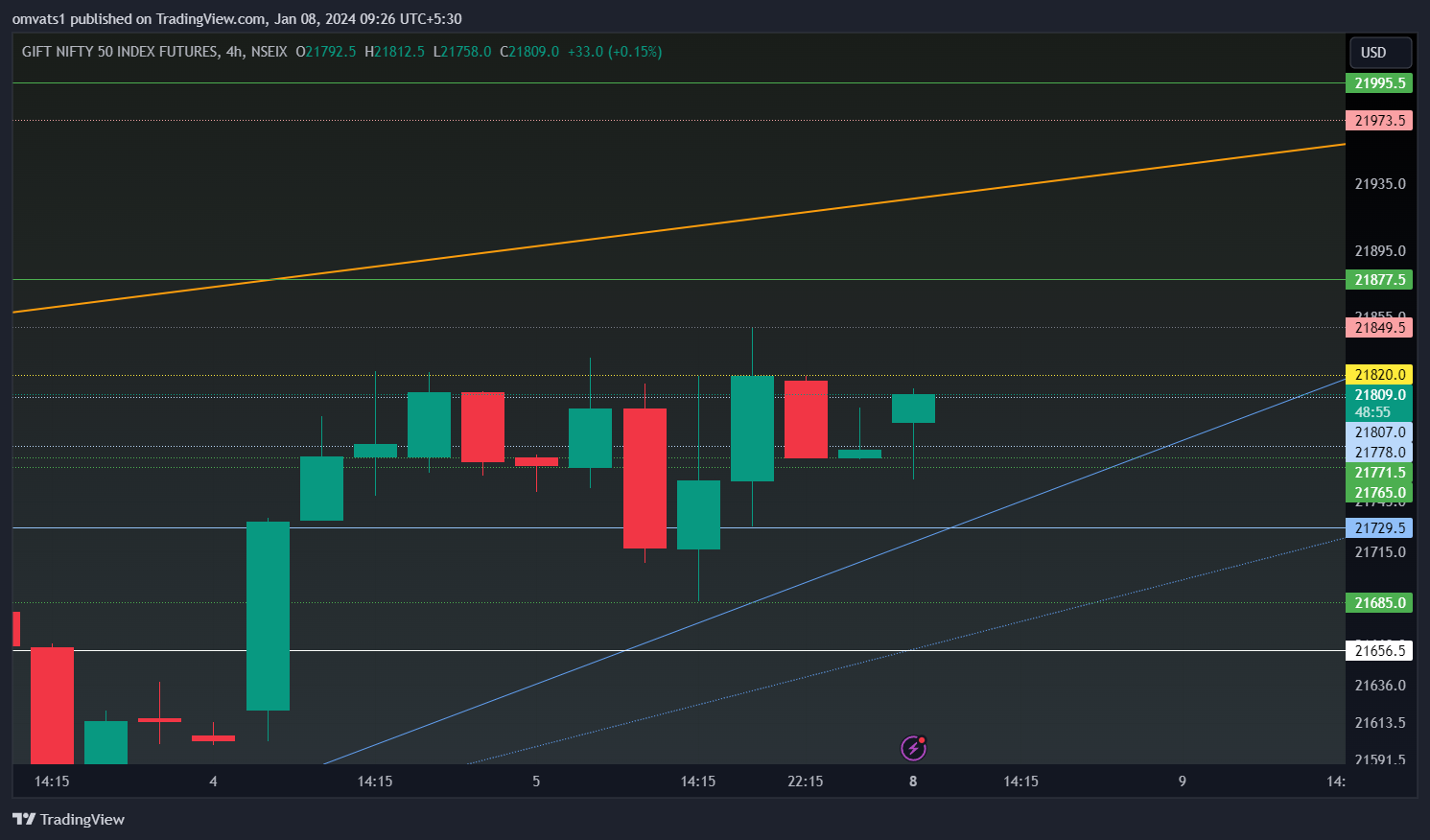The height and width of the screenshot is (840, 1430).
Task: Click the GIFT NIFTY 50 INDEX FUTURES title
Action: [x=120, y=52]
